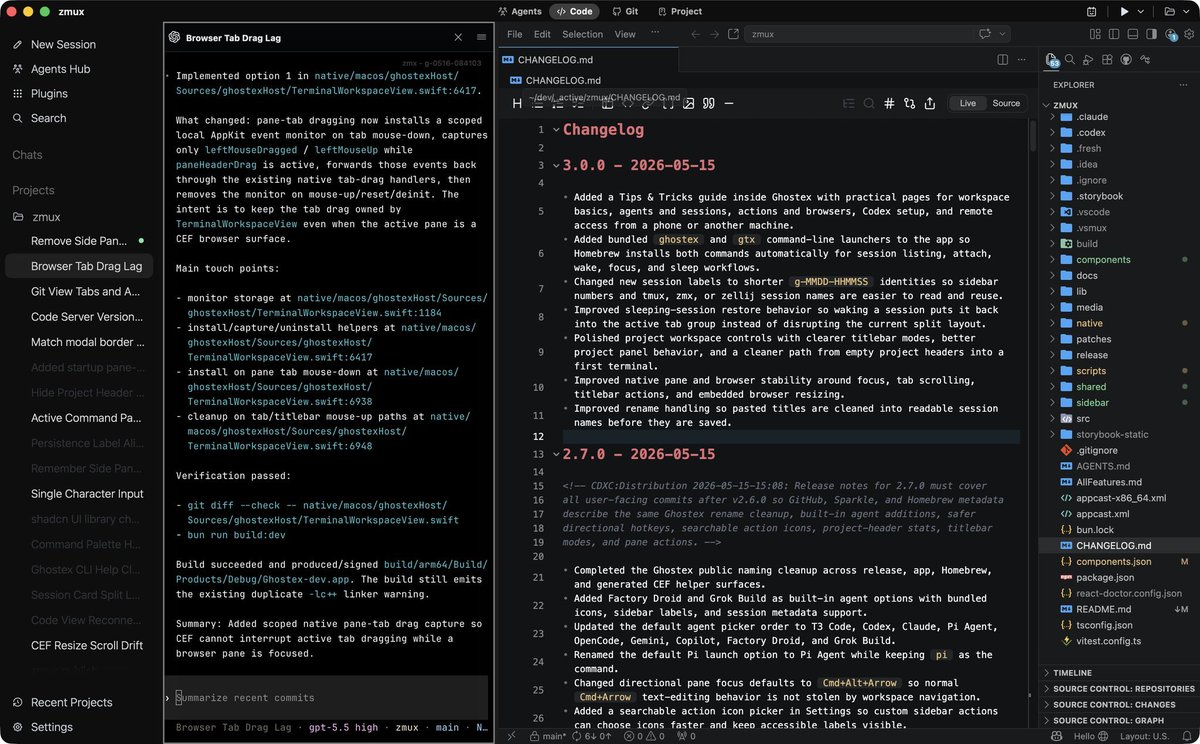Collapse the 2.7.0 section fold arrow

coord(556,454)
